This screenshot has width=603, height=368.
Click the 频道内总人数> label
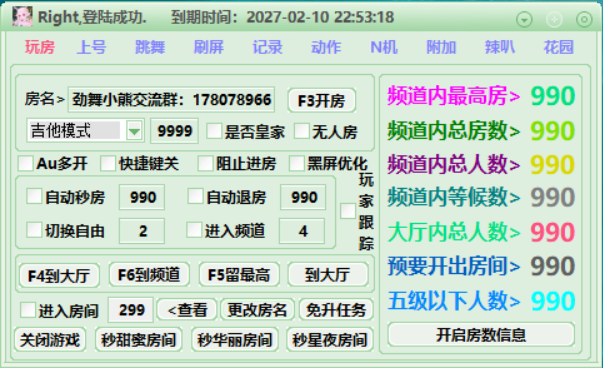click(454, 165)
